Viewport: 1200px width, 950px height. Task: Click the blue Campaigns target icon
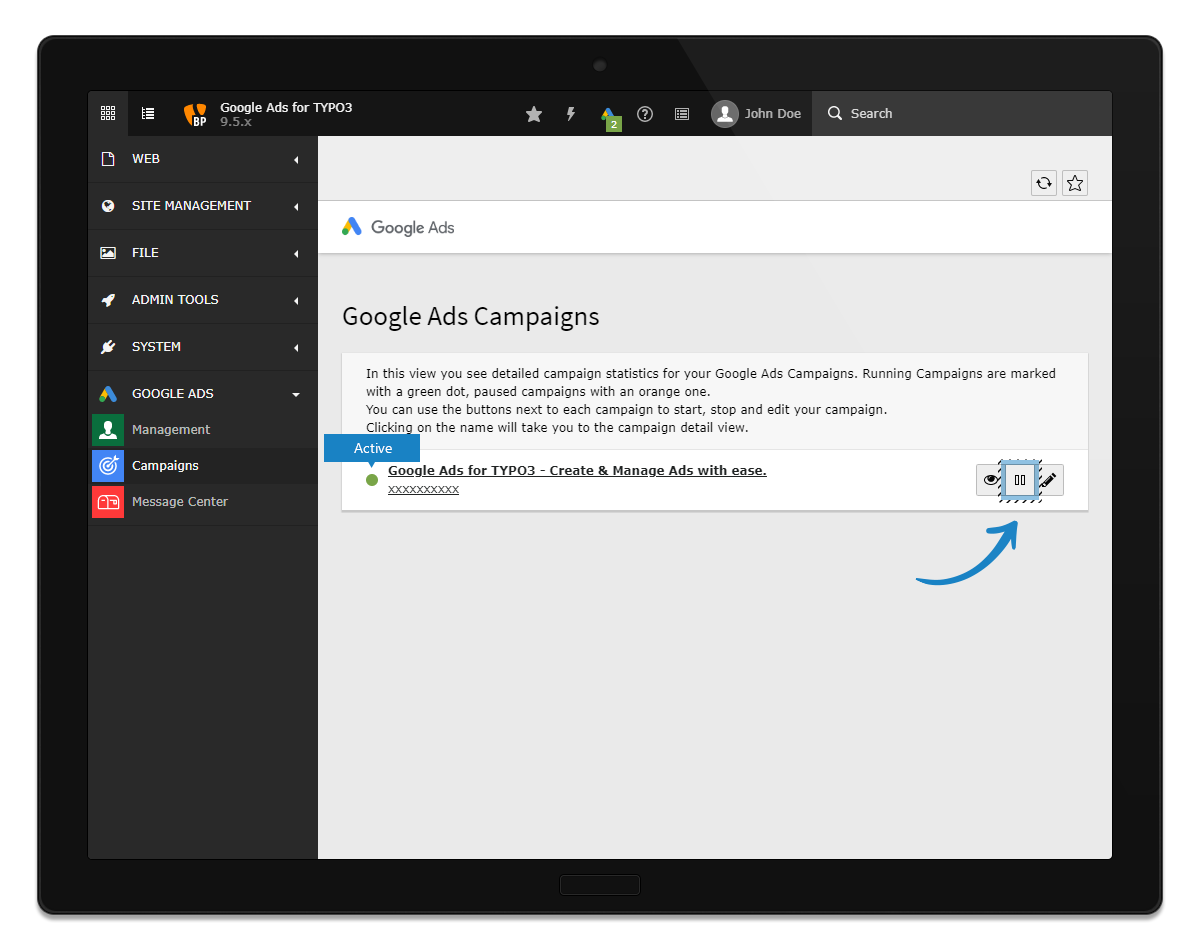108,466
